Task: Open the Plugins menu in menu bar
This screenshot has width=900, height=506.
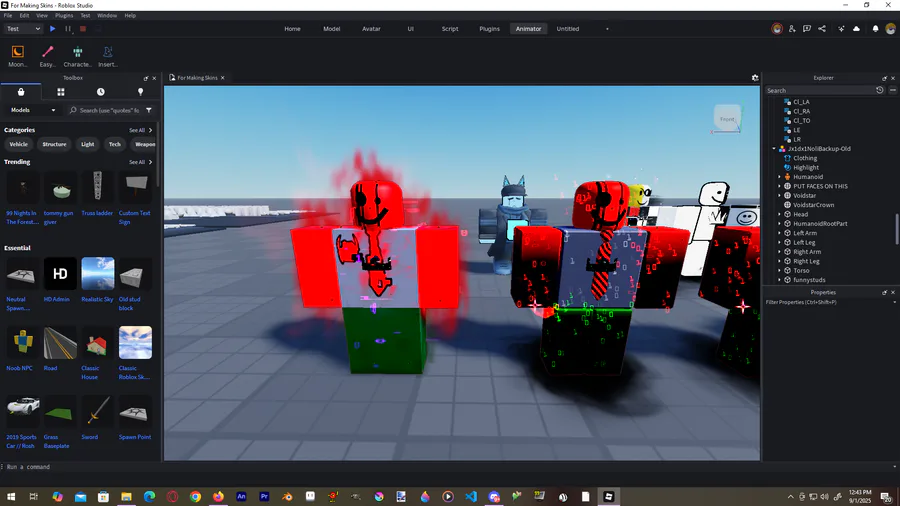Action: tap(64, 15)
